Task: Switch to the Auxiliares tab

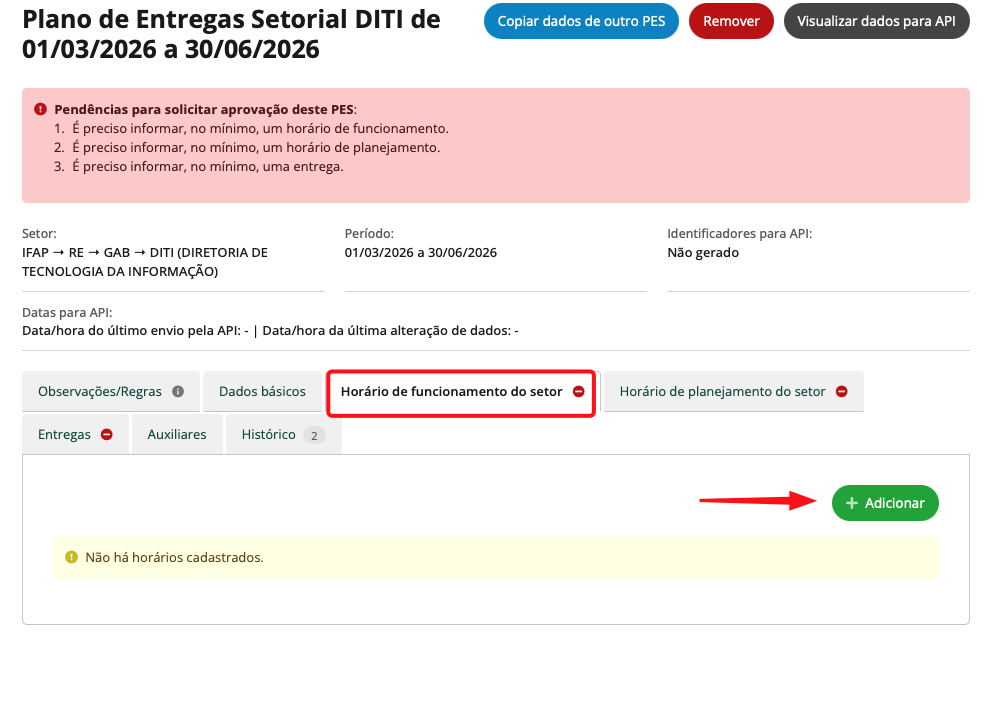Action: click(x=177, y=435)
